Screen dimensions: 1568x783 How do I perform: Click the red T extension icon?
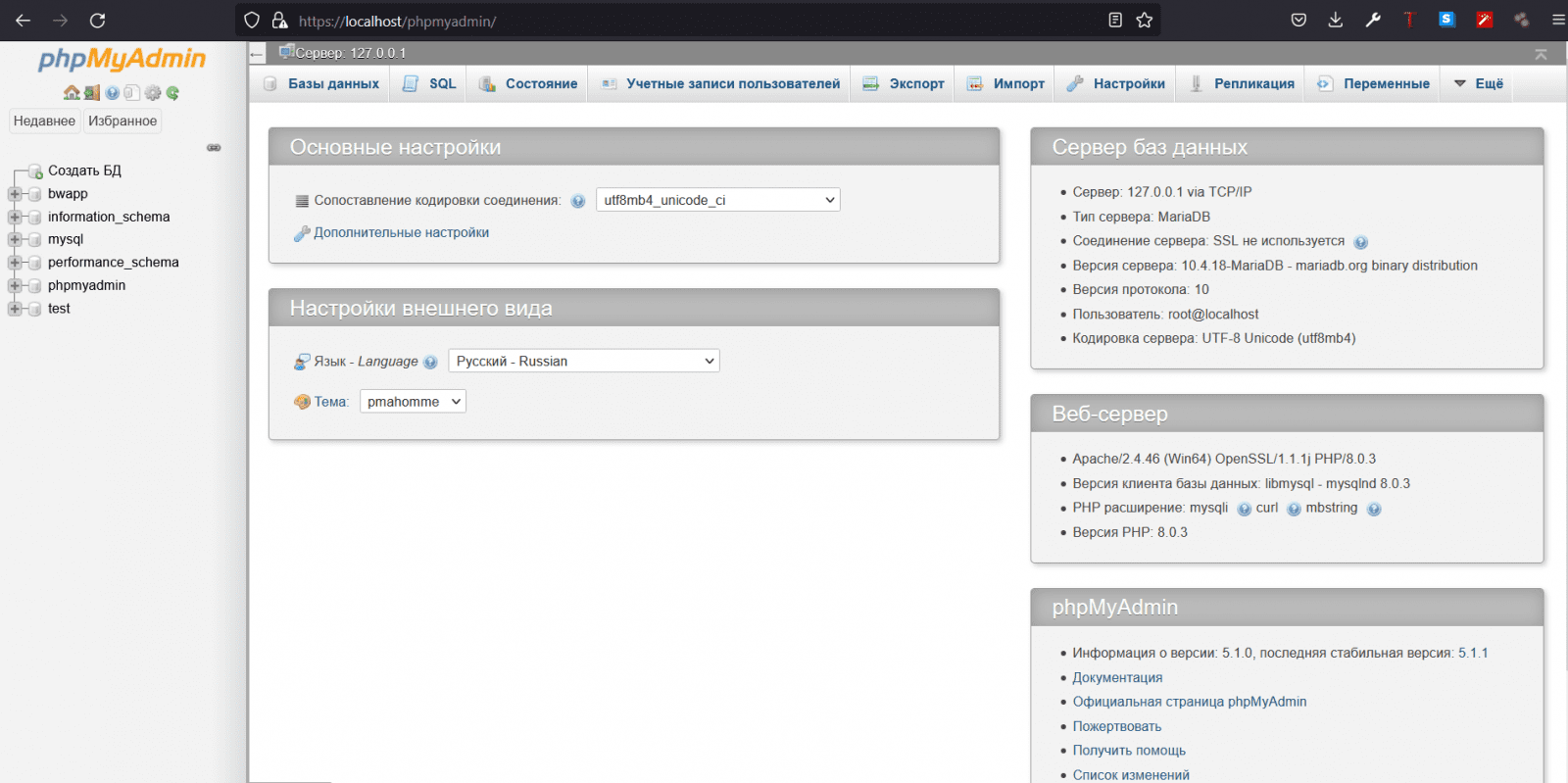coord(1409,20)
